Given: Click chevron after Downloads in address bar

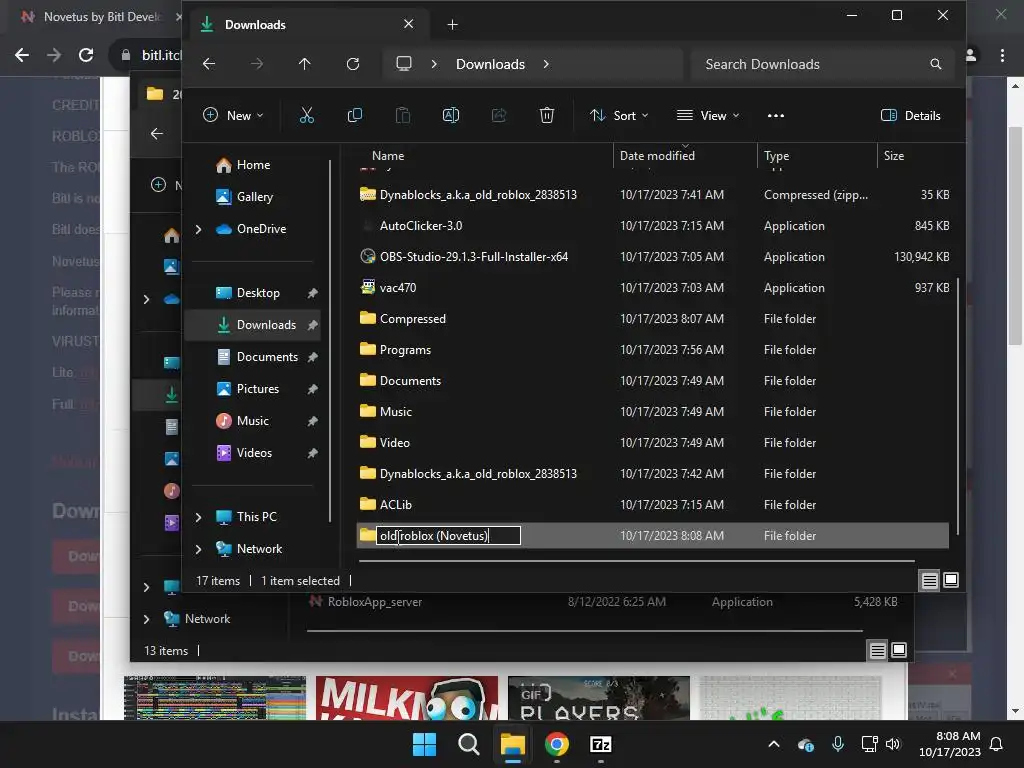Looking at the screenshot, I should pyautogui.click(x=546, y=64).
